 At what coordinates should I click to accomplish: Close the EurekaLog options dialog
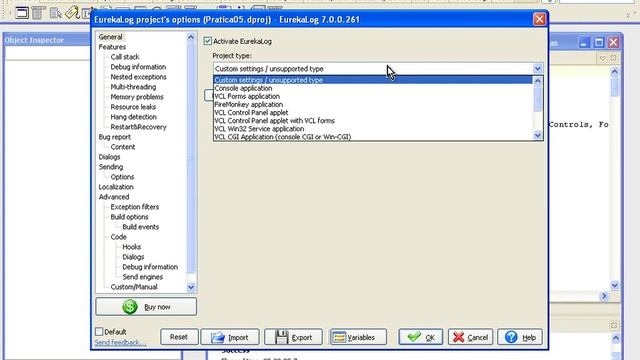(x=539, y=19)
